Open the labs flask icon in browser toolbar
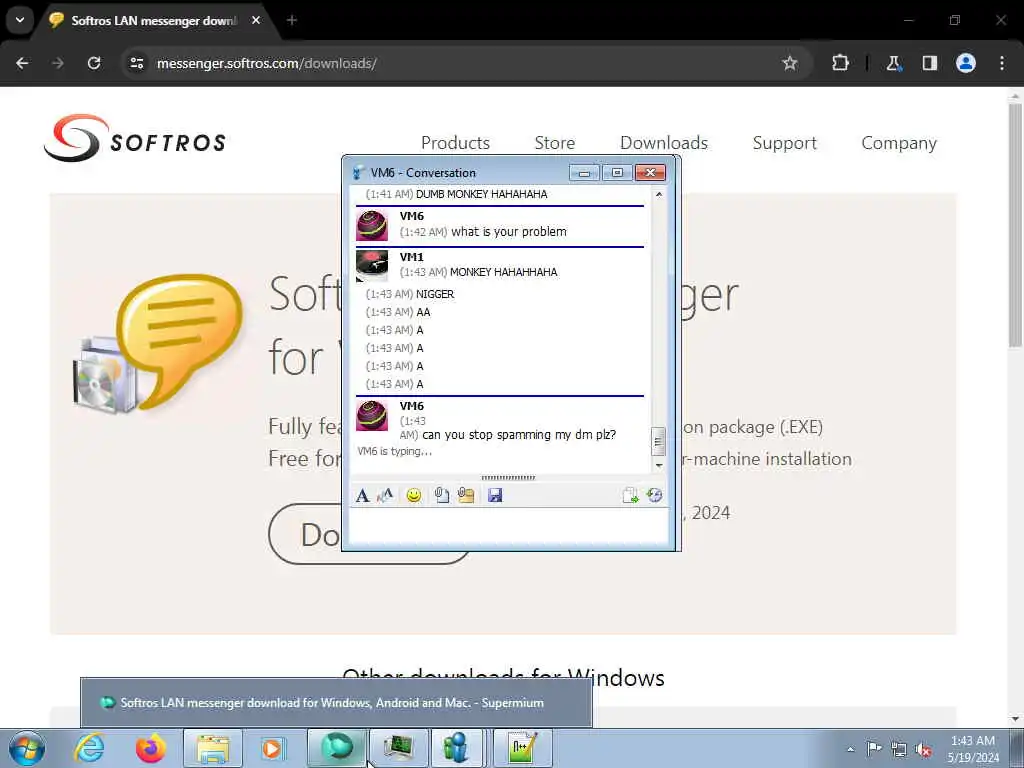 pos(893,63)
